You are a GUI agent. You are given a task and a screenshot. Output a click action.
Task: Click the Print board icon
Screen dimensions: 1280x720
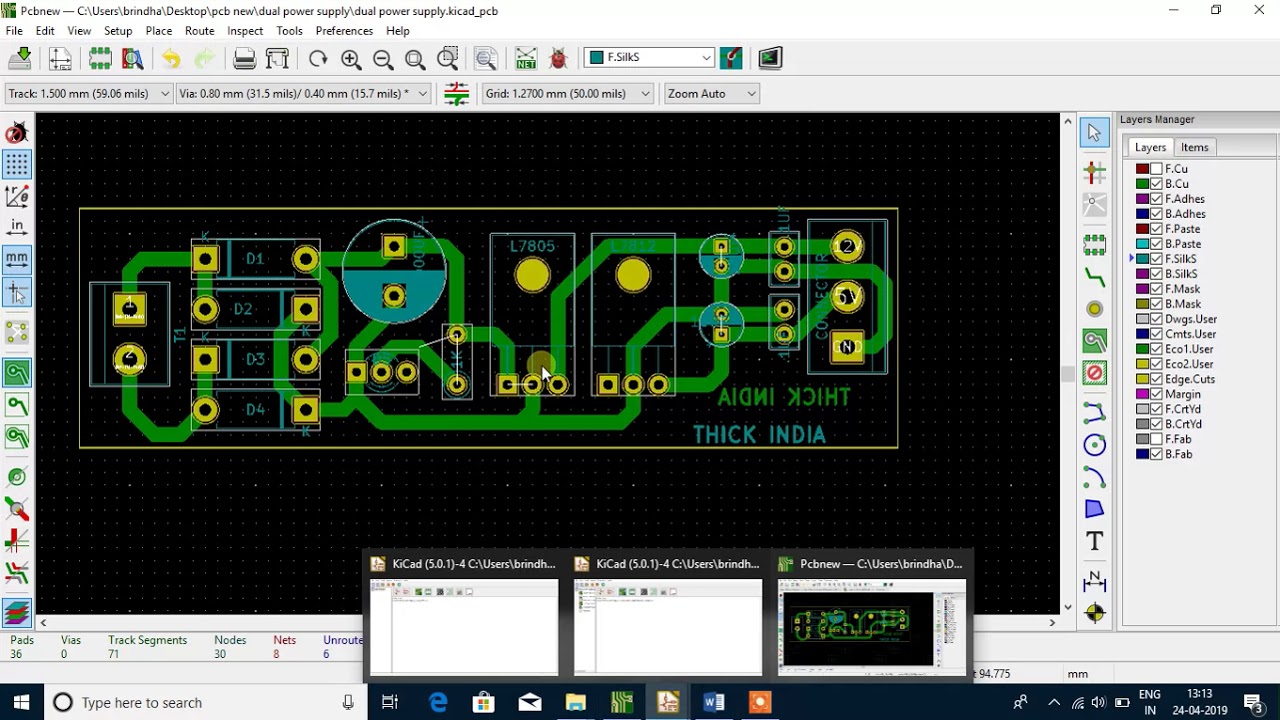[244, 58]
